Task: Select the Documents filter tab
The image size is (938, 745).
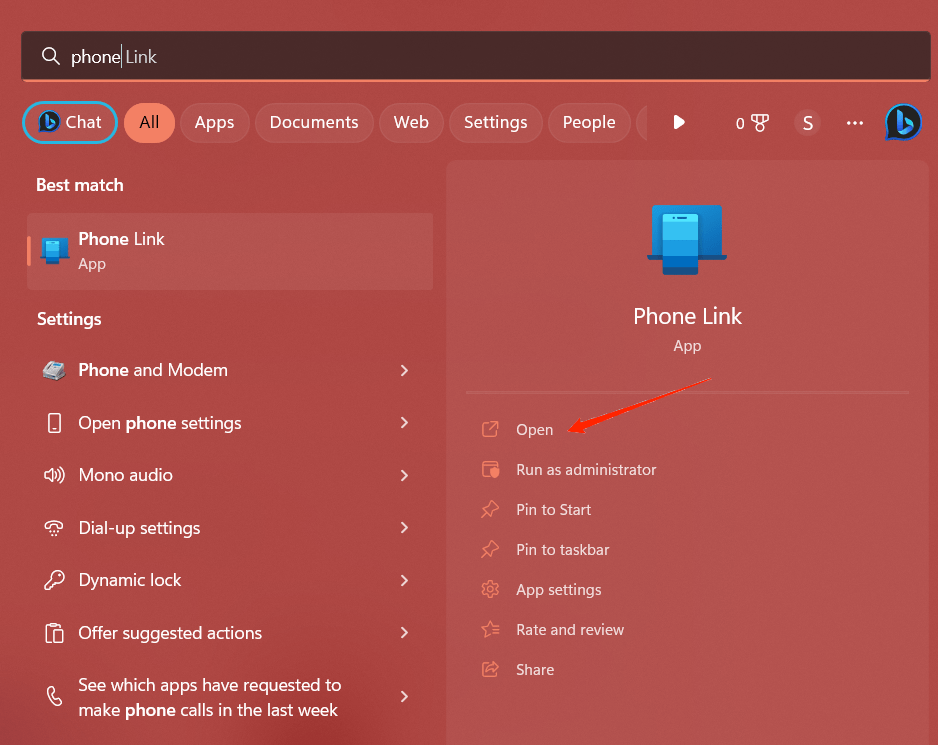Action: click(314, 123)
